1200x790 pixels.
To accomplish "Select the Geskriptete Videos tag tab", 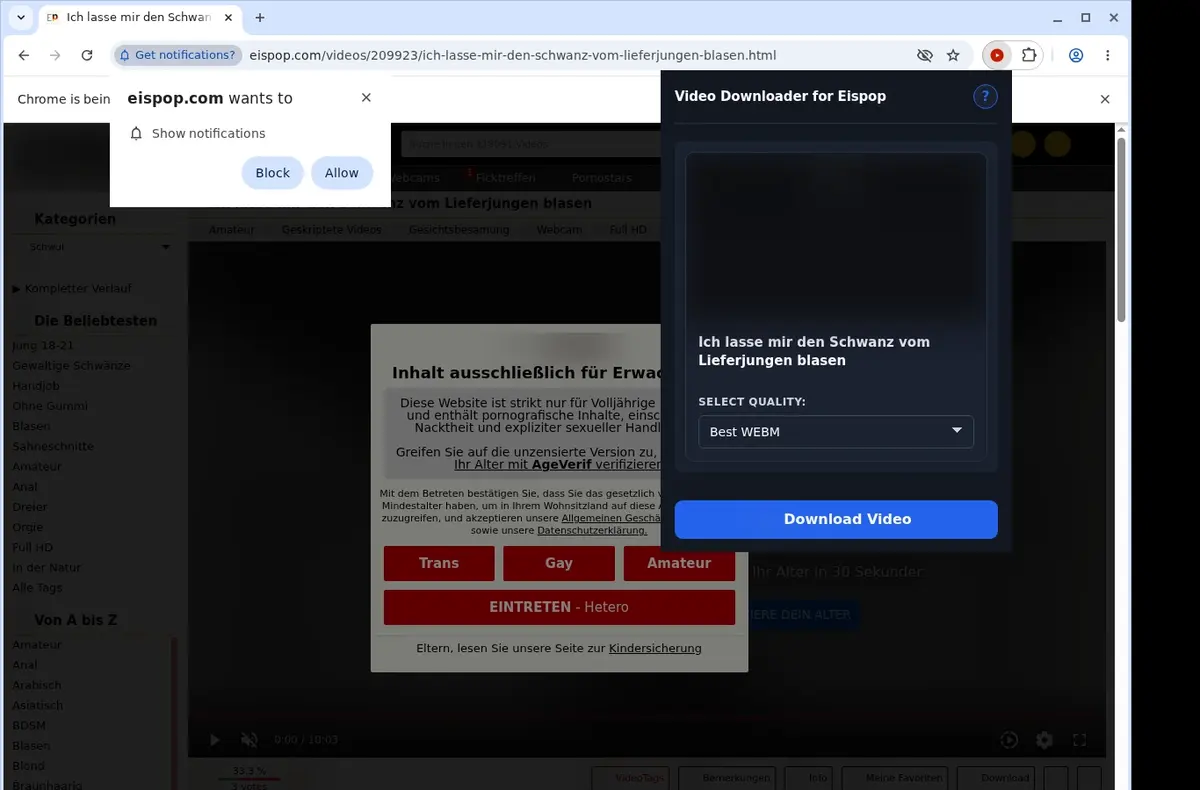I will tap(332, 229).
